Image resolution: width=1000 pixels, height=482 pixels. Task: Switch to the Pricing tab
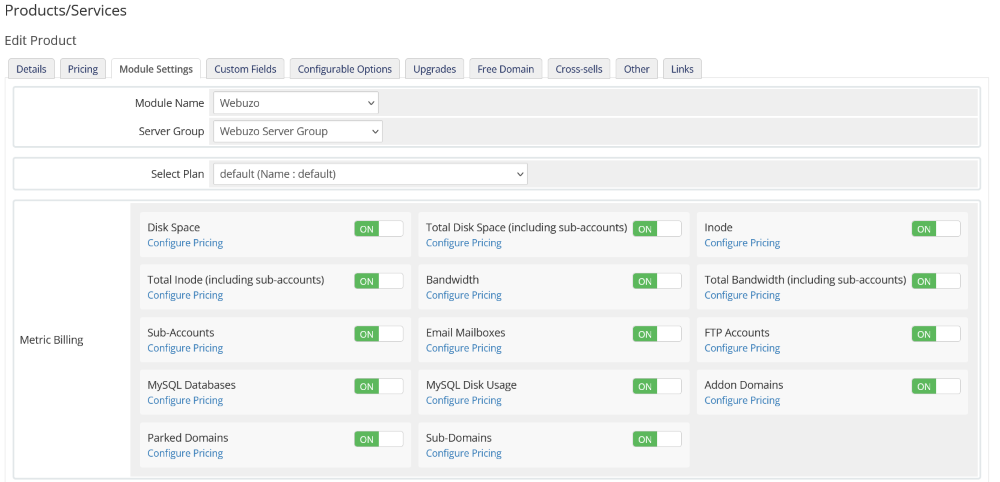[83, 69]
